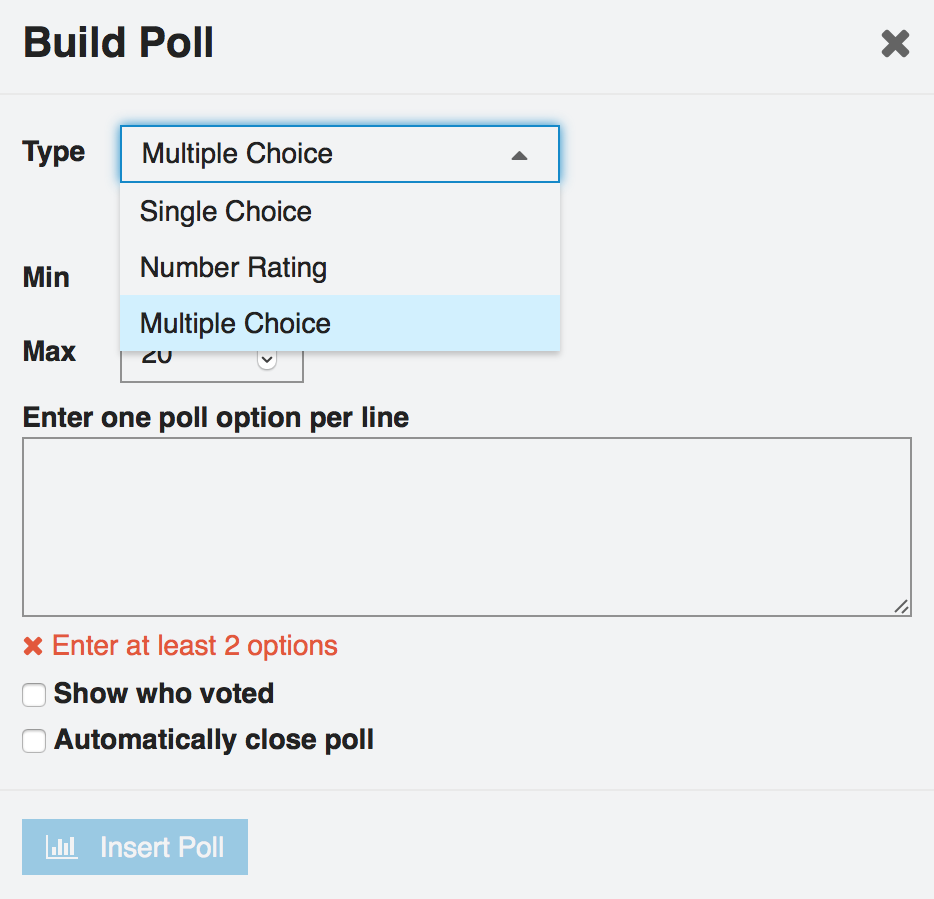Collapse the Type dropdown using its arrow

tap(519, 155)
